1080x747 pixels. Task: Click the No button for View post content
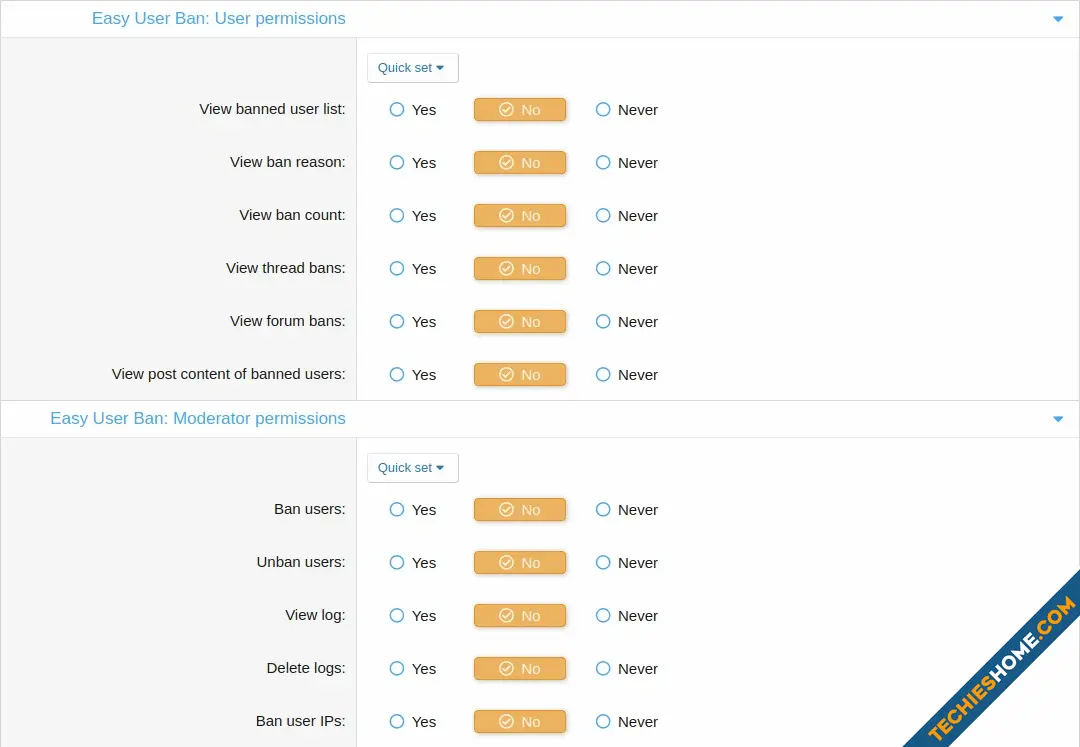[x=520, y=375]
